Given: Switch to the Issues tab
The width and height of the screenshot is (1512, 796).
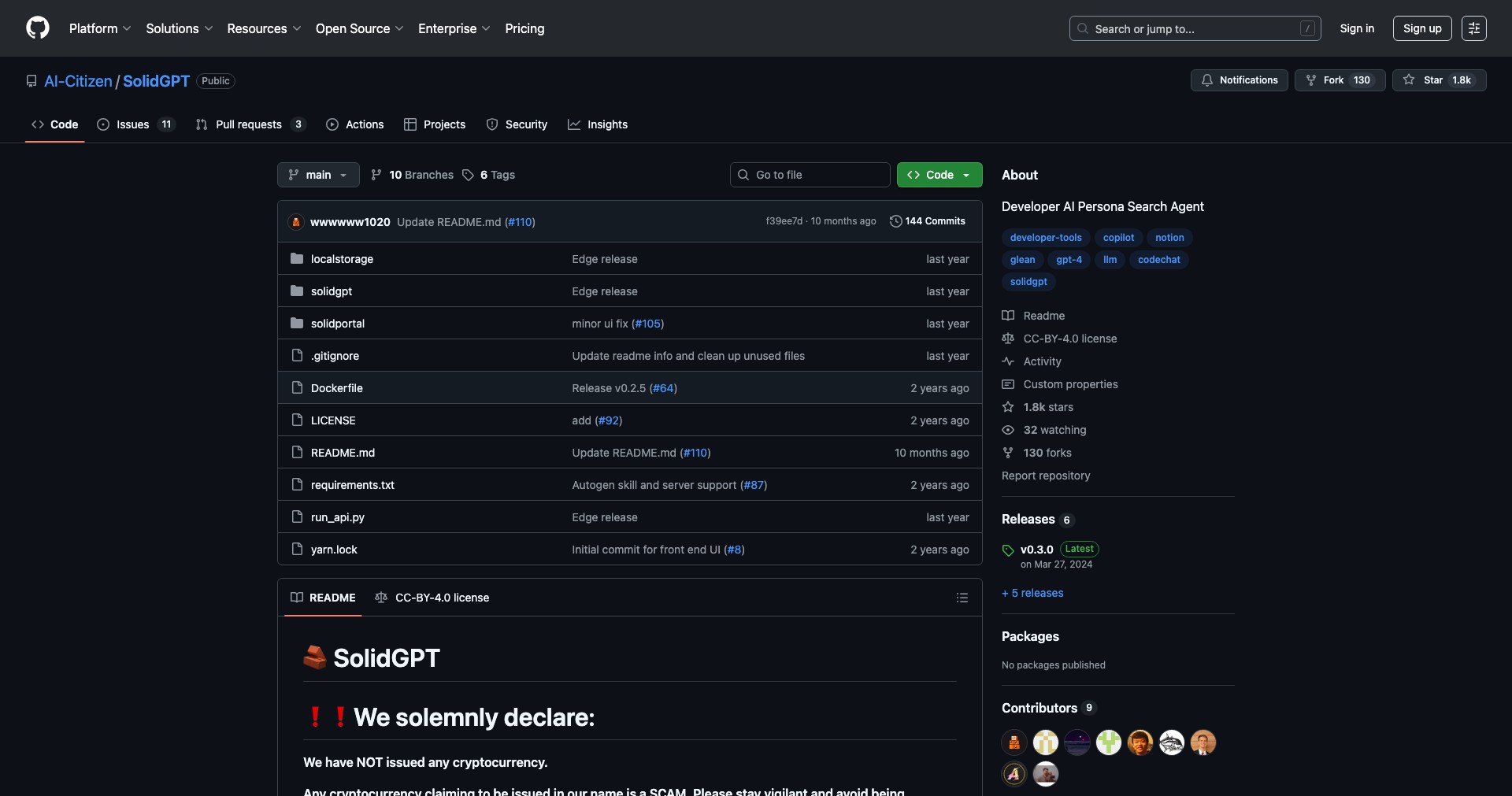Looking at the screenshot, I should click(135, 124).
